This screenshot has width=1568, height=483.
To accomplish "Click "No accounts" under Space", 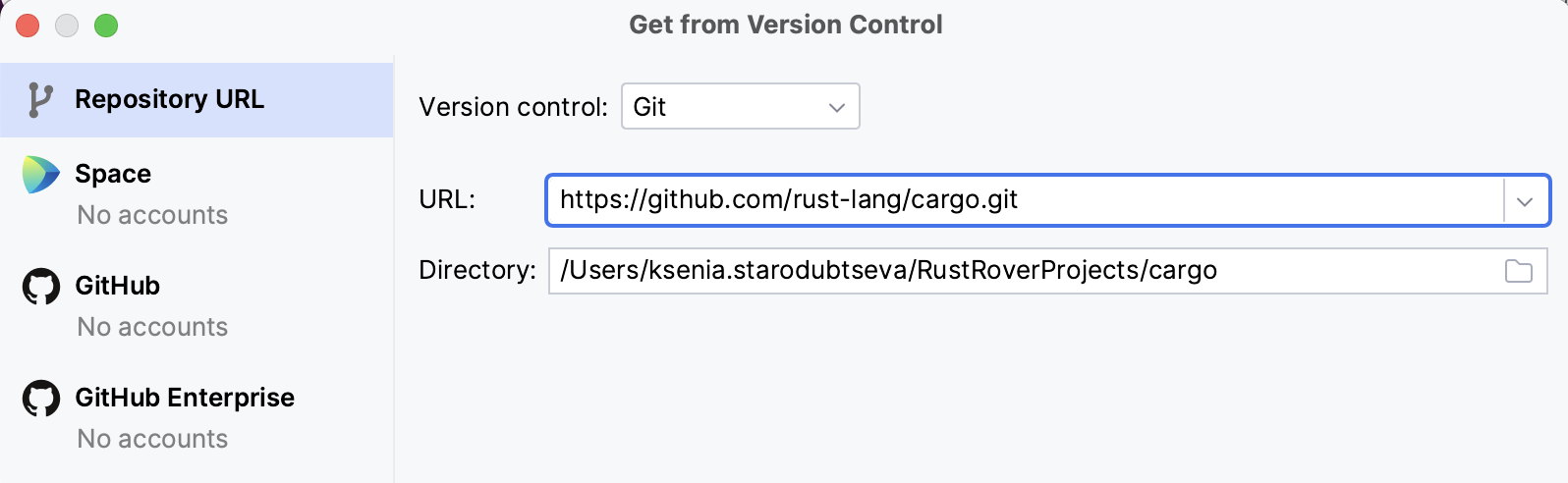I will pos(152,215).
